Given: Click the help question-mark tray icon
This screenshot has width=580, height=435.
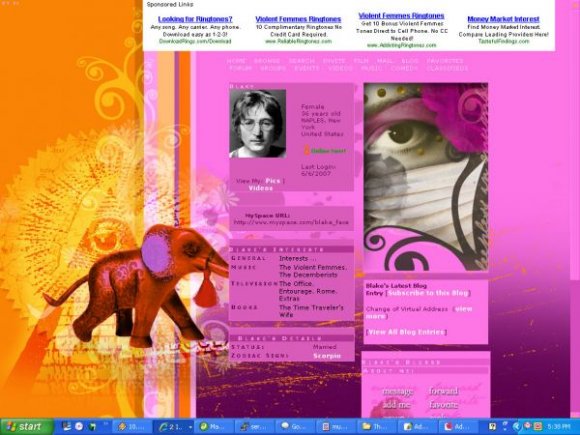Looking at the screenshot, I should coord(492,427).
